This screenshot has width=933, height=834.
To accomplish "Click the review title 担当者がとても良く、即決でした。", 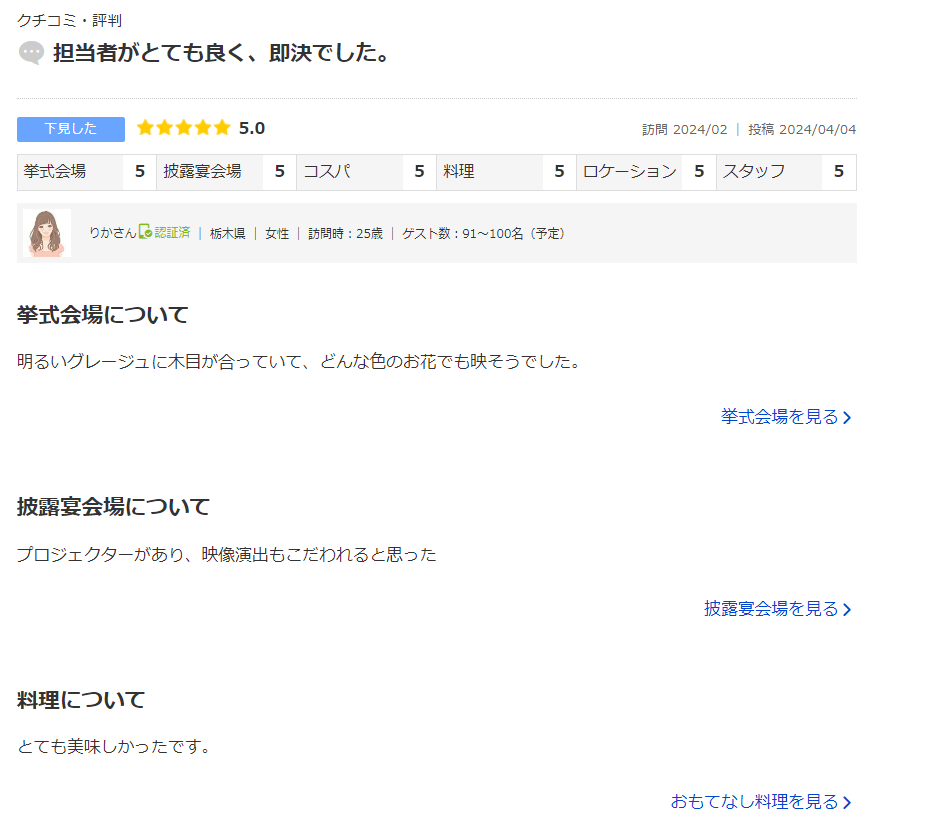I will tap(221, 53).
